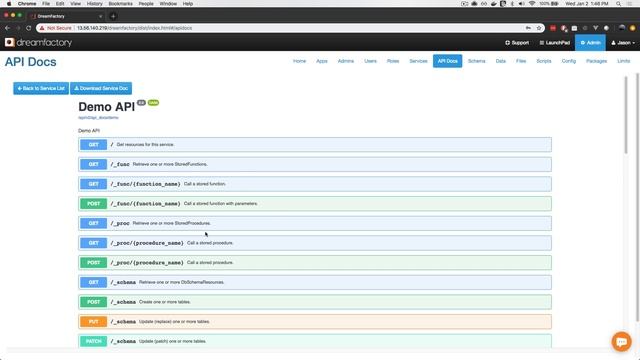Select the Admin header button
Viewport: 640px width, 360px height.
(x=590, y=43)
